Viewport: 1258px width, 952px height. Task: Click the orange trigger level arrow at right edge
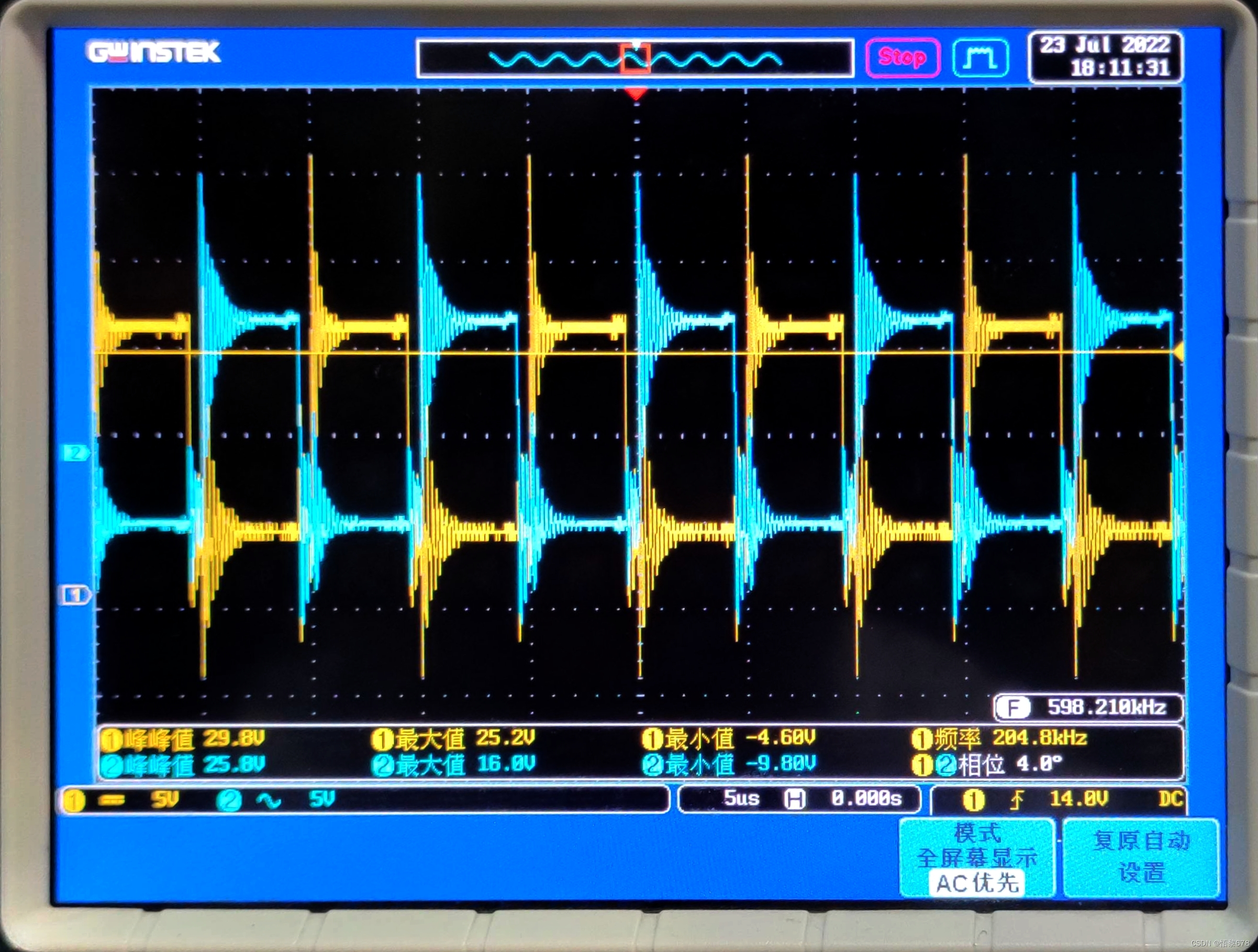pyautogui.click(x=1178, y=352)
